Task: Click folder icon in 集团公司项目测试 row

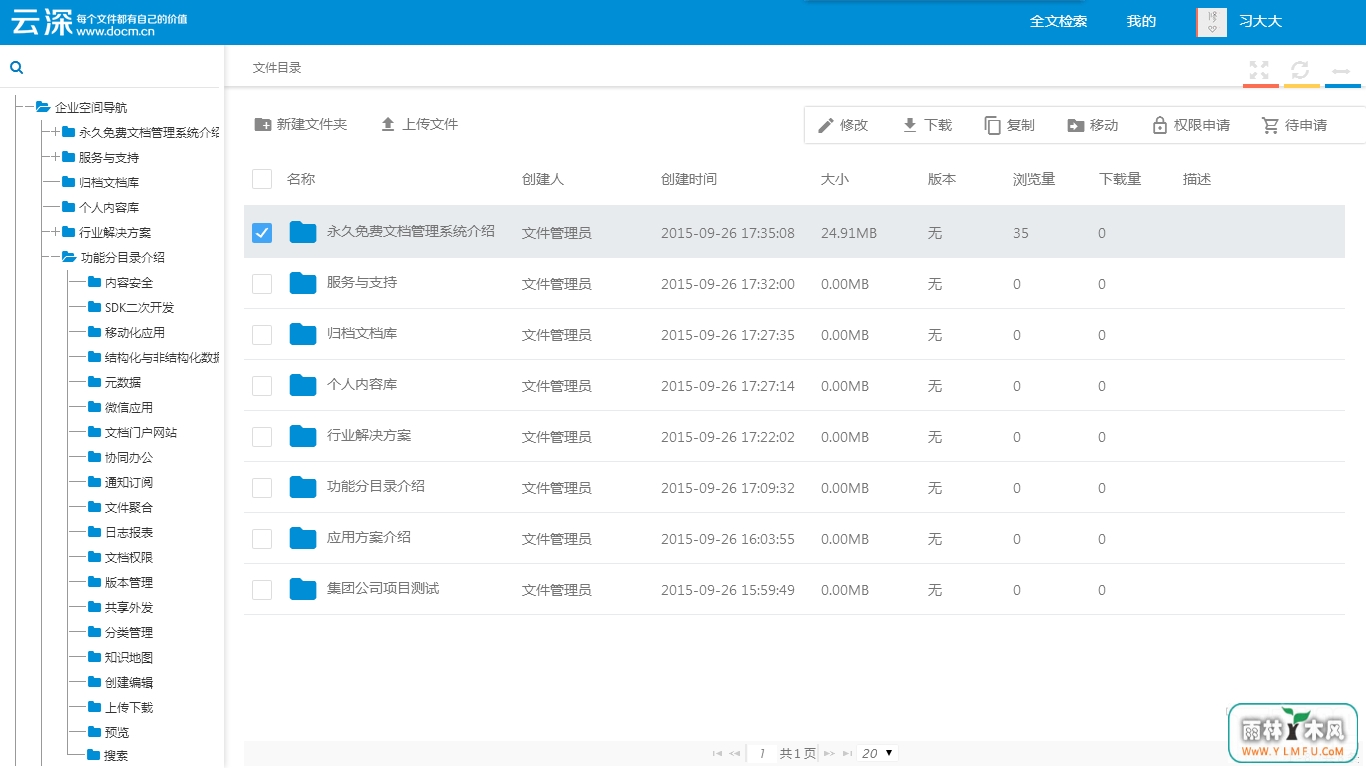Action: tap(303, 589)
